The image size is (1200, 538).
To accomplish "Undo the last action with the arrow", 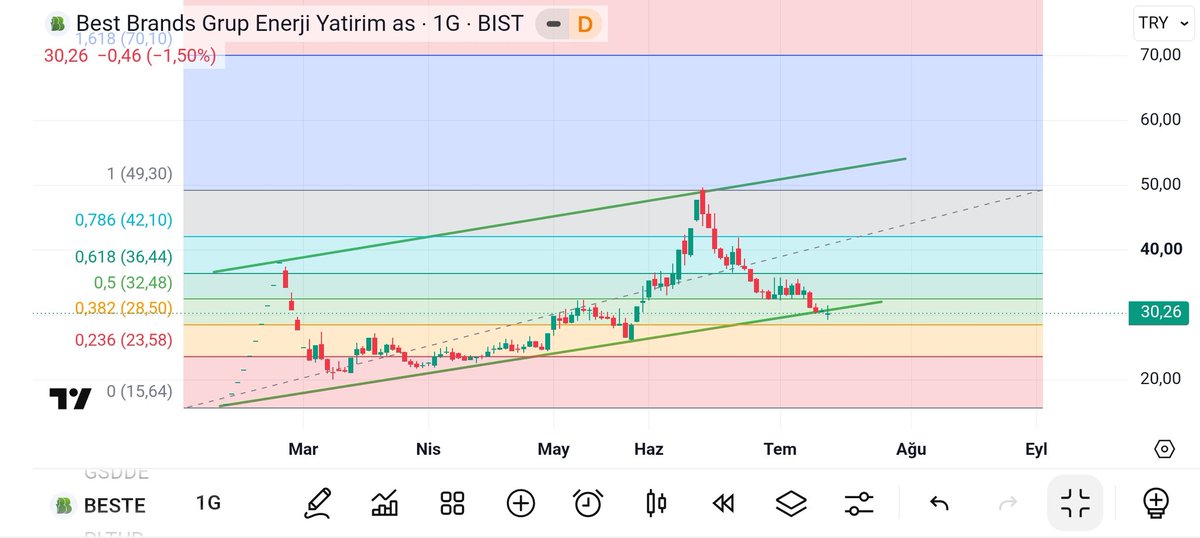I will click(x=939, y=503).
